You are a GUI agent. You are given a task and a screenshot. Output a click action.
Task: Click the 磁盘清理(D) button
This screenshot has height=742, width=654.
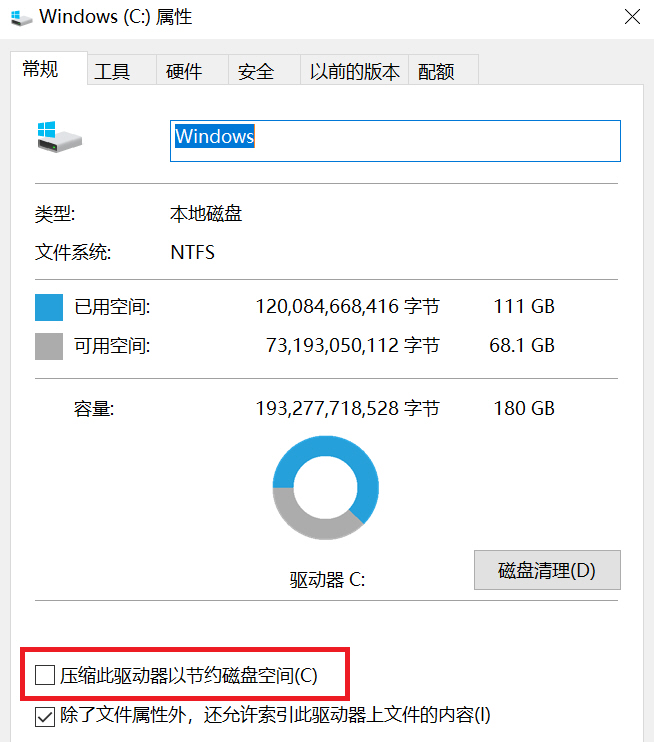coord(547,570)
